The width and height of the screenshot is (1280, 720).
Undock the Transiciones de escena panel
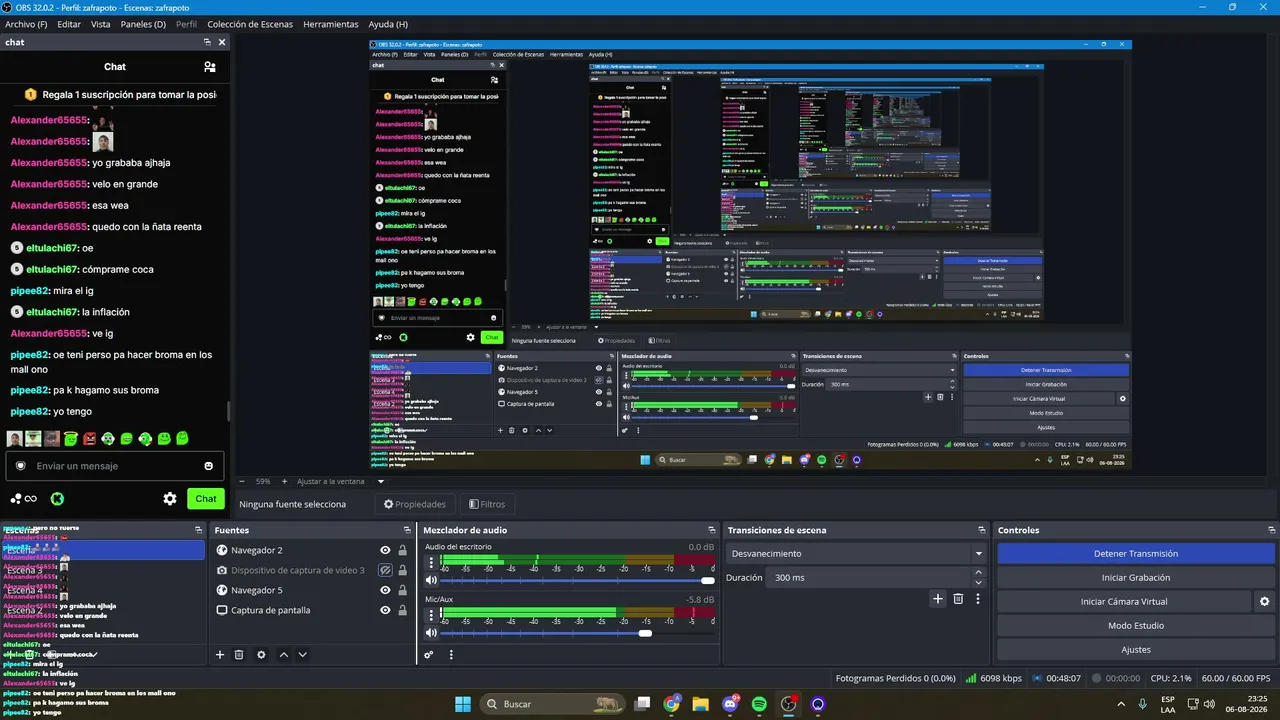click(x=982, y=530)
